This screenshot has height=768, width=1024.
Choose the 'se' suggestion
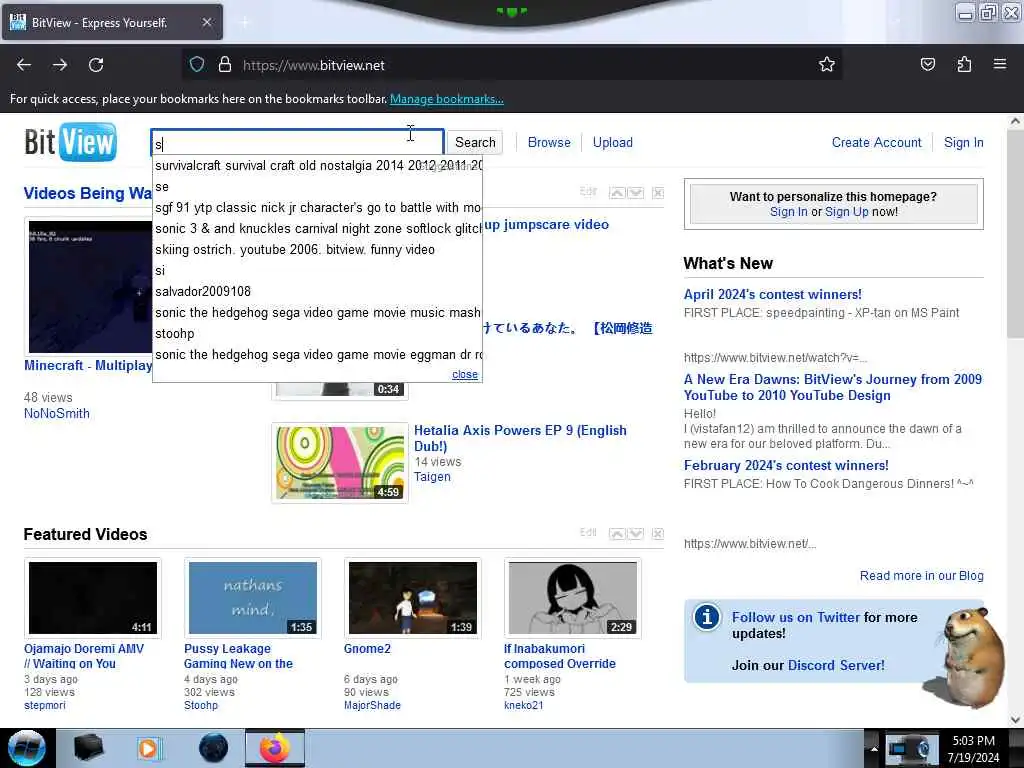[x=317, y=187]
